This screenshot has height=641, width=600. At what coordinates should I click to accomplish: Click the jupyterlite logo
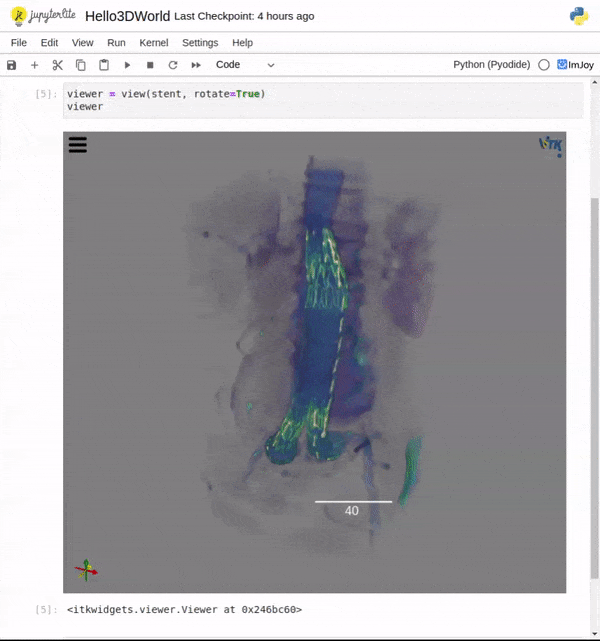pyautogui.click(x=43, y=16)
